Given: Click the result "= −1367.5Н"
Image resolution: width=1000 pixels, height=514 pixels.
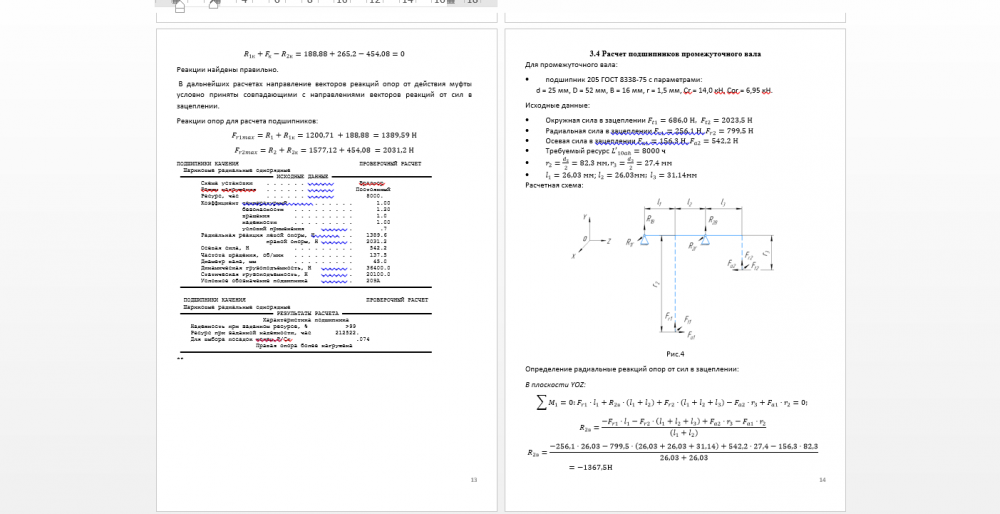Looking at the screenshot, I should click(x=590, y=467).
